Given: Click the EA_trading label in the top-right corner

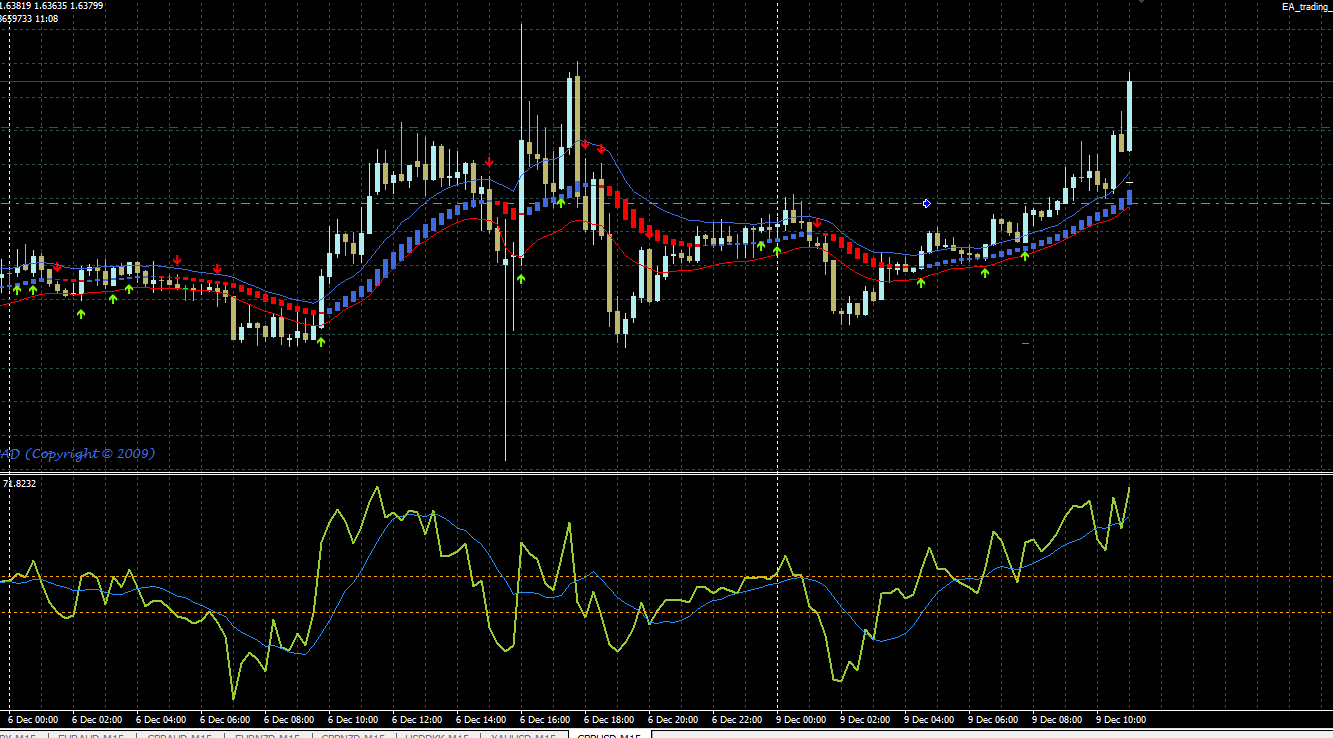Looking at the screenshot, I should point(1307,7).
